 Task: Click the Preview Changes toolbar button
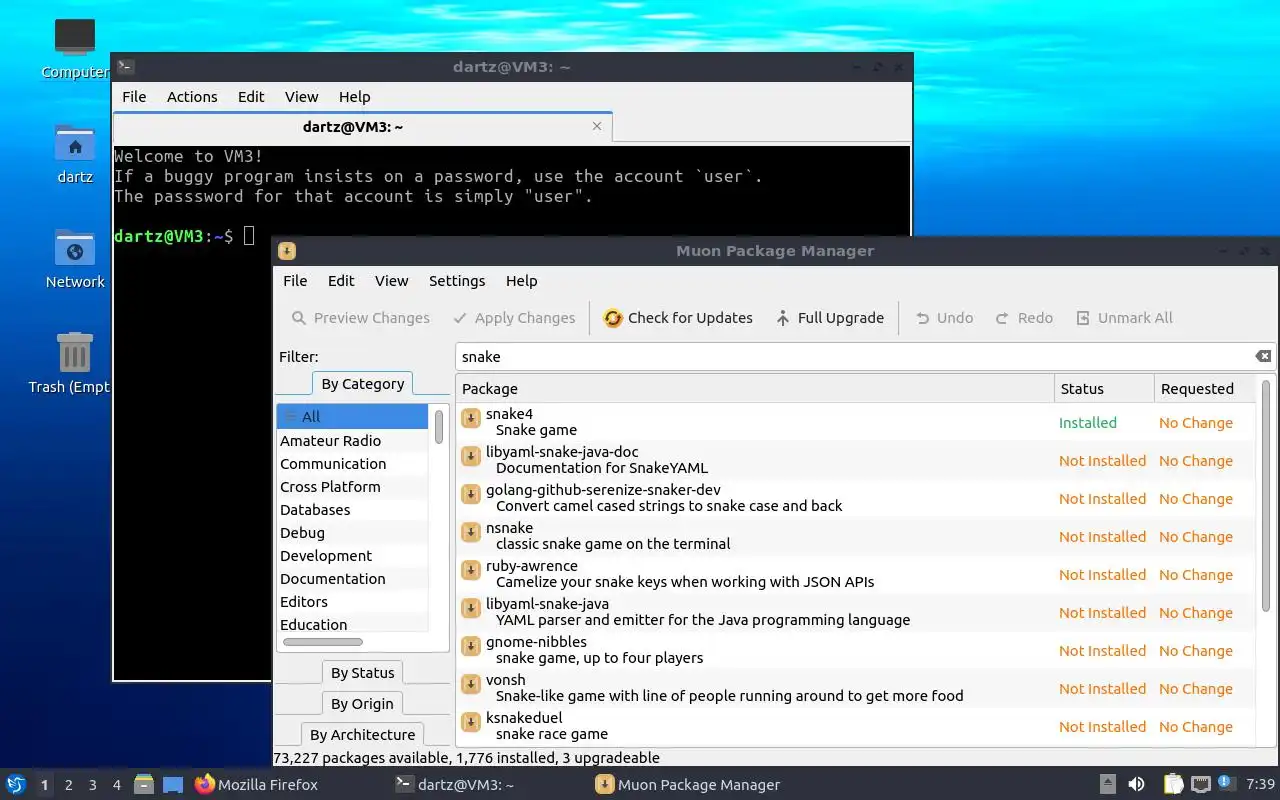[x=360, y=318]
